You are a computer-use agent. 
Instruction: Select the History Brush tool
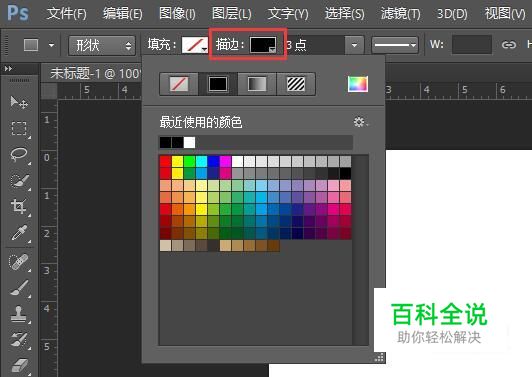pyautogui.click(x=19, y=340)
